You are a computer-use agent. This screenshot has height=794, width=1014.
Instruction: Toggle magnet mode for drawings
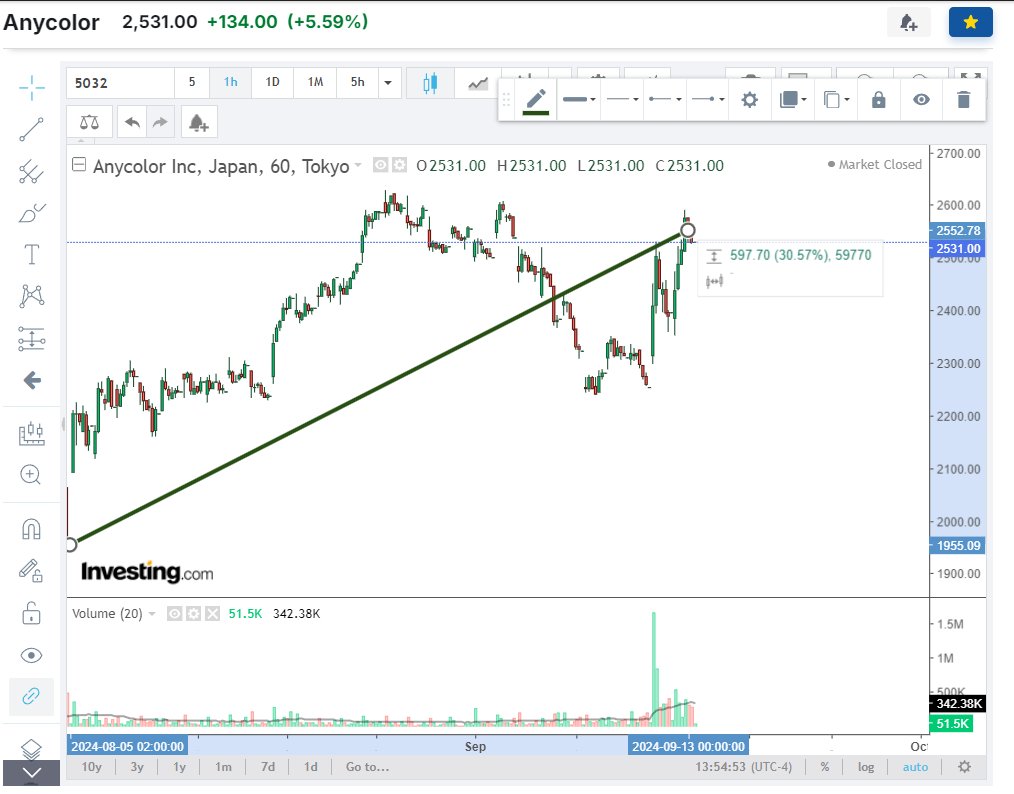(31, 529)
